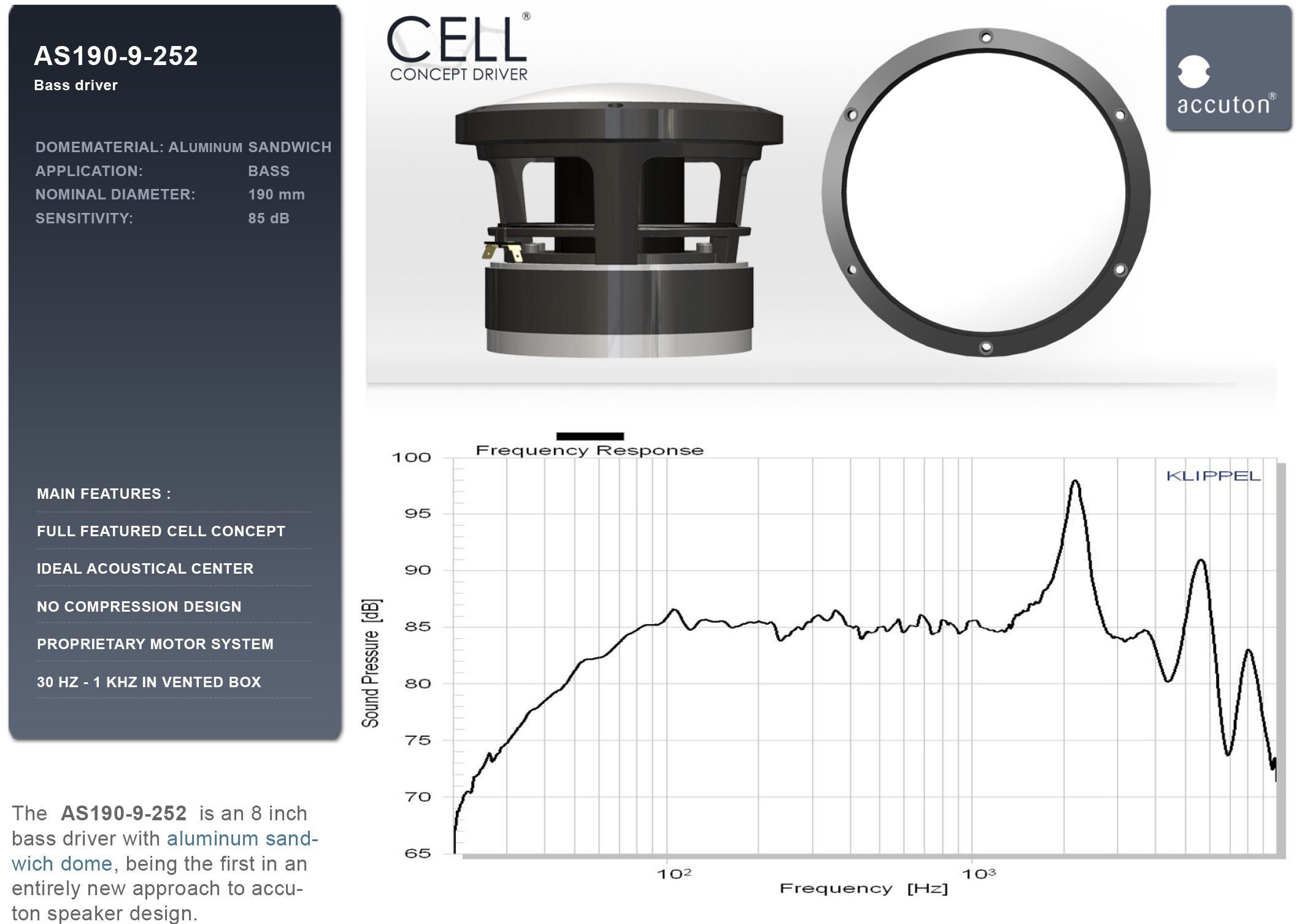This screenshot has width=1297, height=924.
Task: Select the 85 dB sensitivity value
Action: pos(269,218)
